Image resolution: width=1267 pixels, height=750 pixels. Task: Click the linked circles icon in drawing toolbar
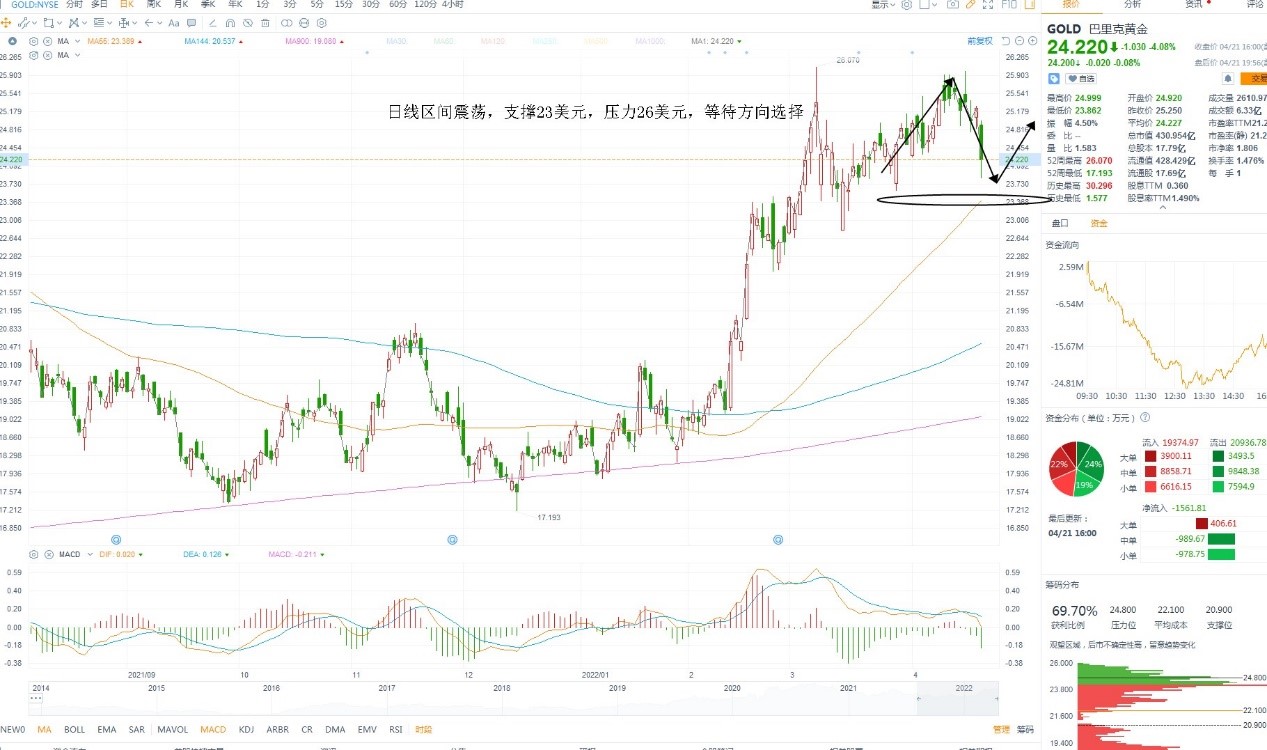(286, 23)
